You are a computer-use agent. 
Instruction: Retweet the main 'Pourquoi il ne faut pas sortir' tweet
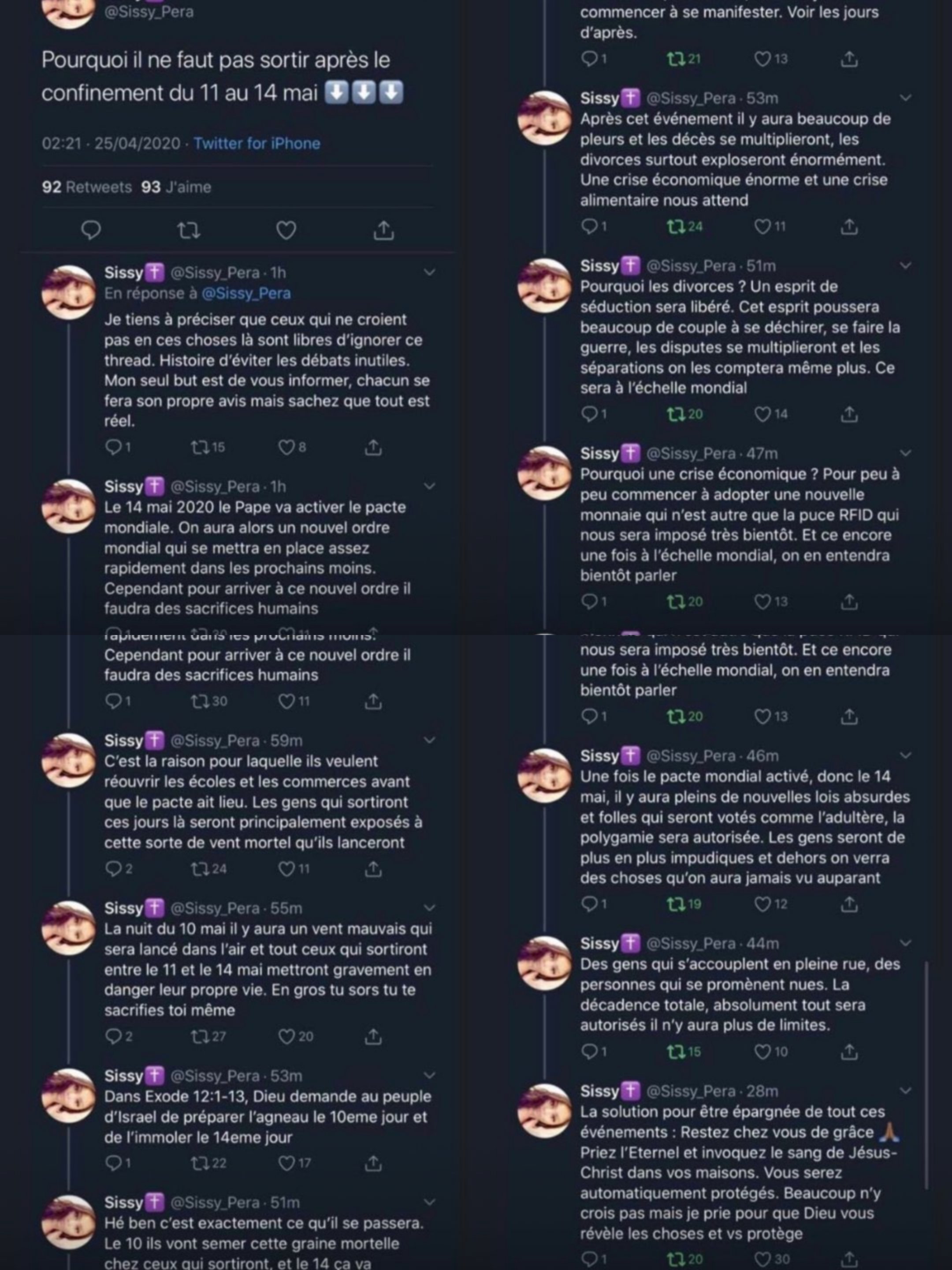(x=188, y=230)
